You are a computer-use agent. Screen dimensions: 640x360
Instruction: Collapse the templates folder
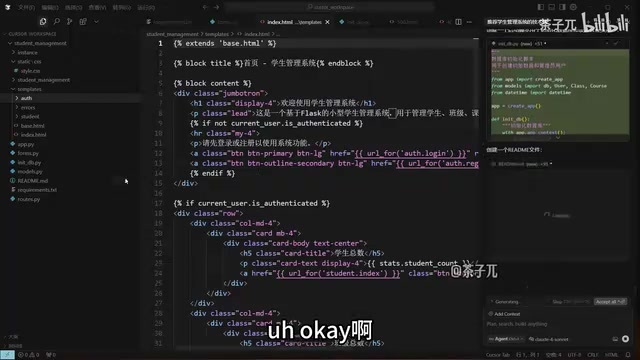pyautogui.click(x=29, y=89)
